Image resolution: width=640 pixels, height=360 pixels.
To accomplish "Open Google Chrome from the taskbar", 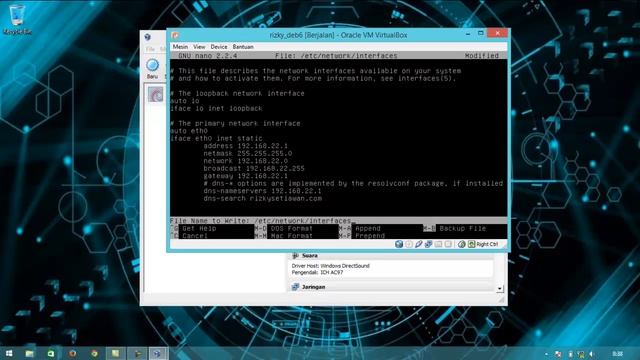I will 94,353.
